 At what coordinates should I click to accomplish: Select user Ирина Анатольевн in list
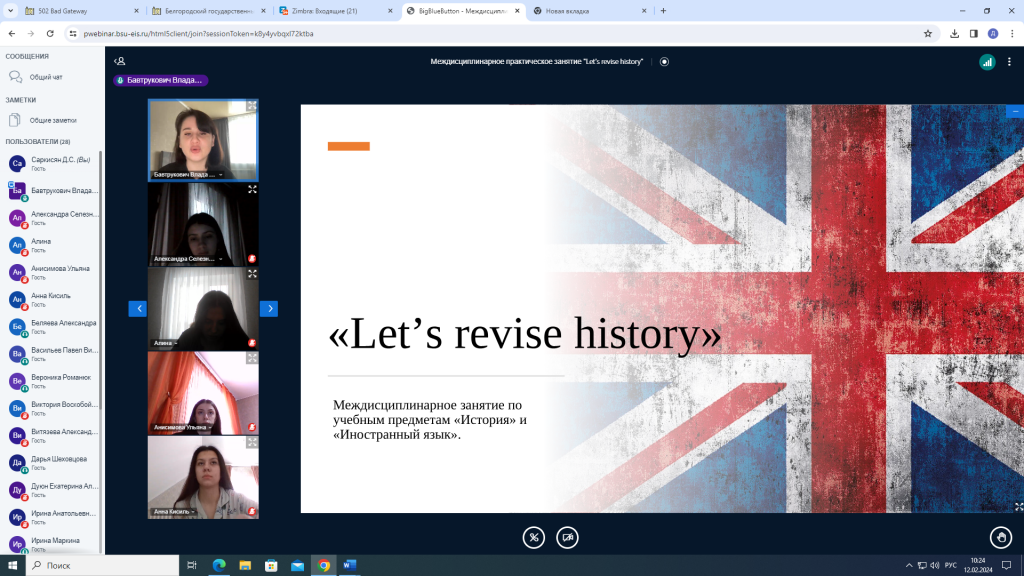pyautogui.click(x=51, y=517)
